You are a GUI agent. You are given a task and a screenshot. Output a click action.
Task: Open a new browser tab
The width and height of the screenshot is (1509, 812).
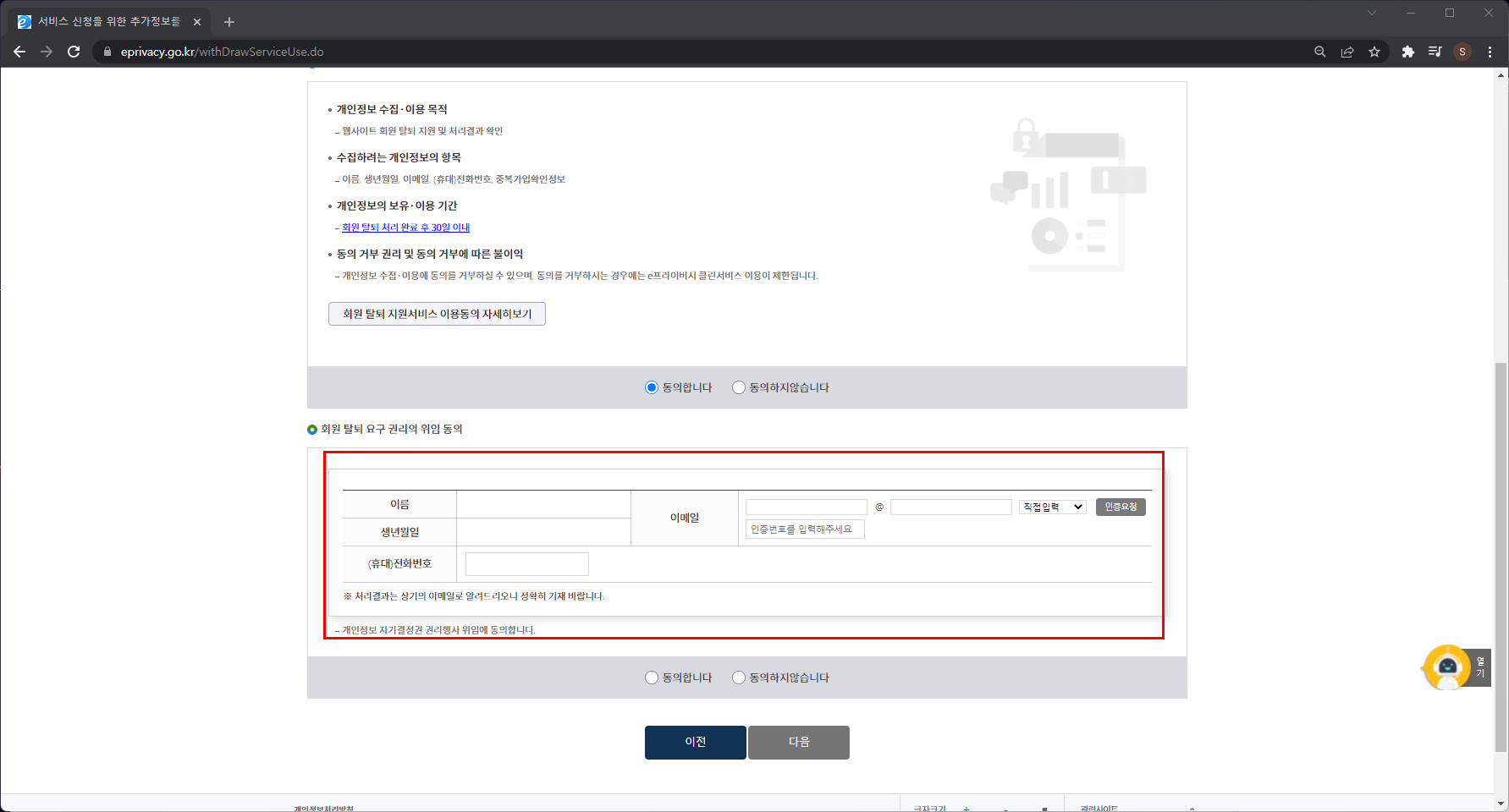pos(229,22)
